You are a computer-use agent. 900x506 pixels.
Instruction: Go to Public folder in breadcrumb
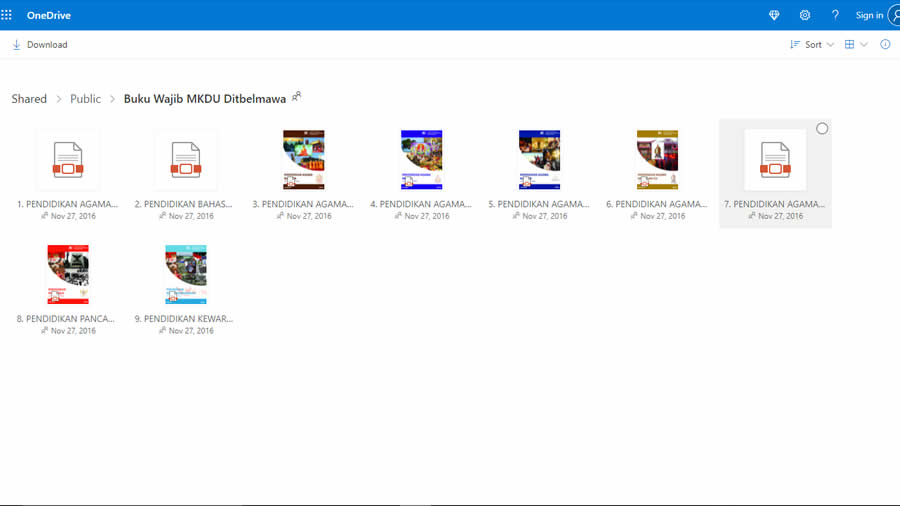click(85, 99)
